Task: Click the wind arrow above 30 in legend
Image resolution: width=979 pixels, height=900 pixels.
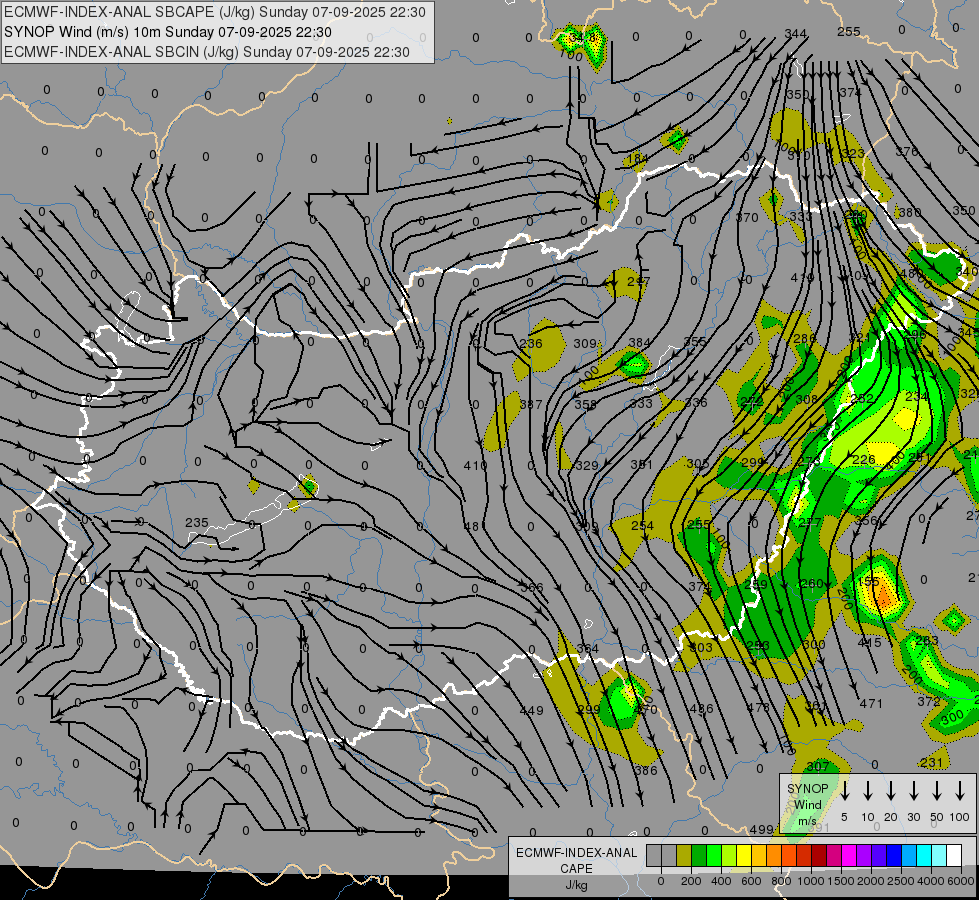Action: click(x=914, y=791)
